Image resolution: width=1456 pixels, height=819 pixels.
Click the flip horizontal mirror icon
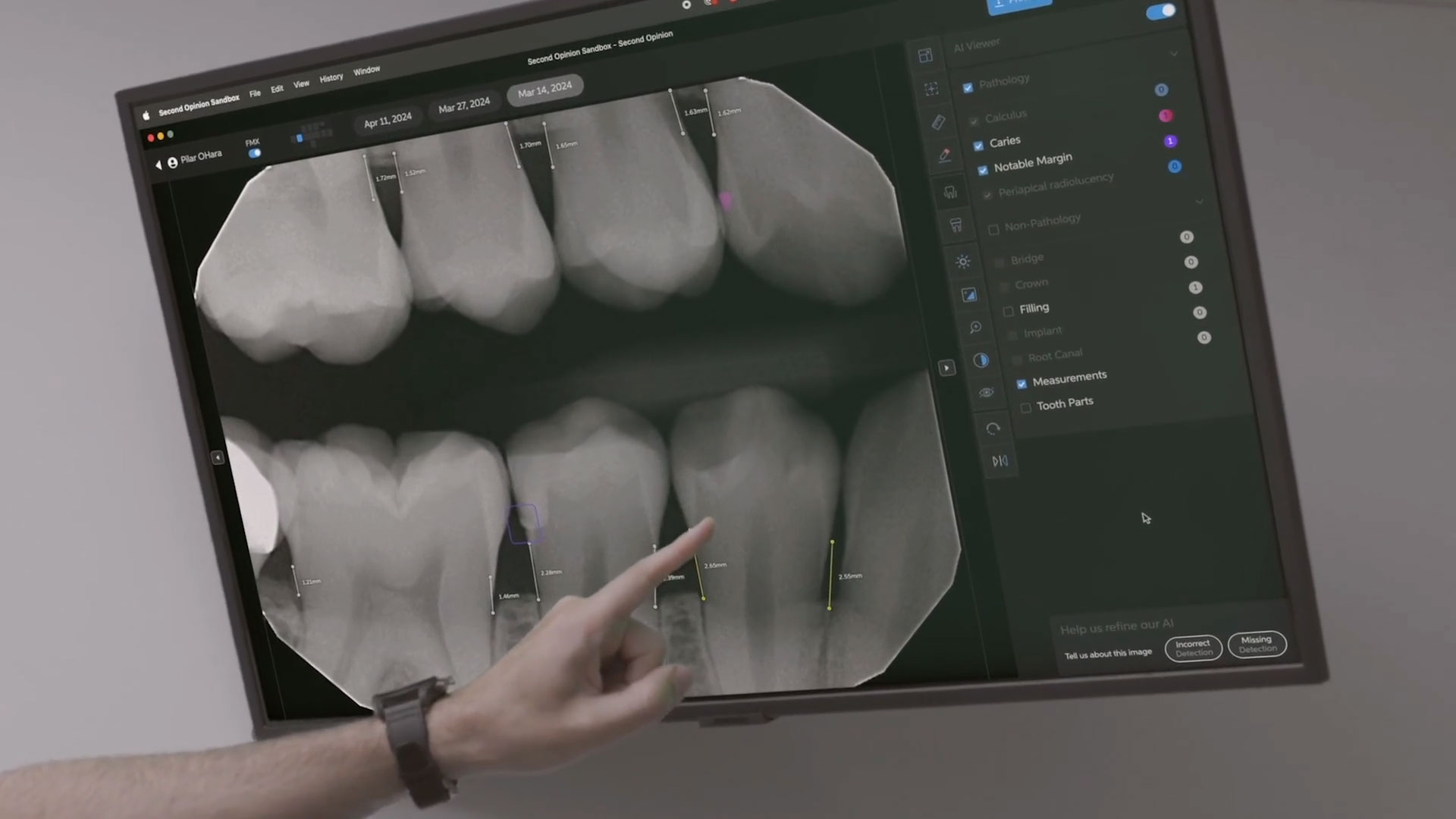coord(999,461)
